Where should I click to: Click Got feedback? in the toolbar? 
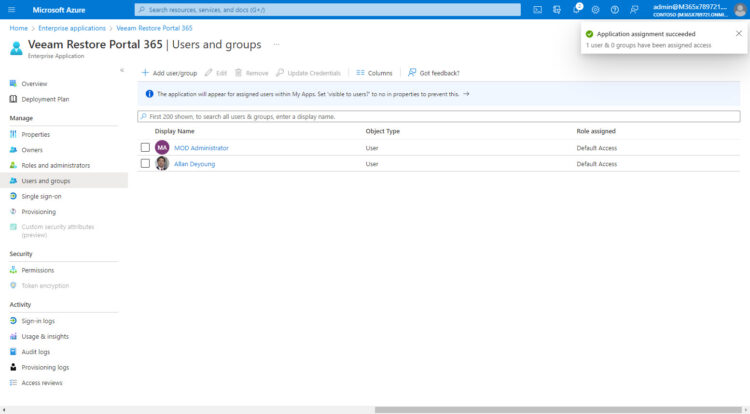click(x=433, y=73)
